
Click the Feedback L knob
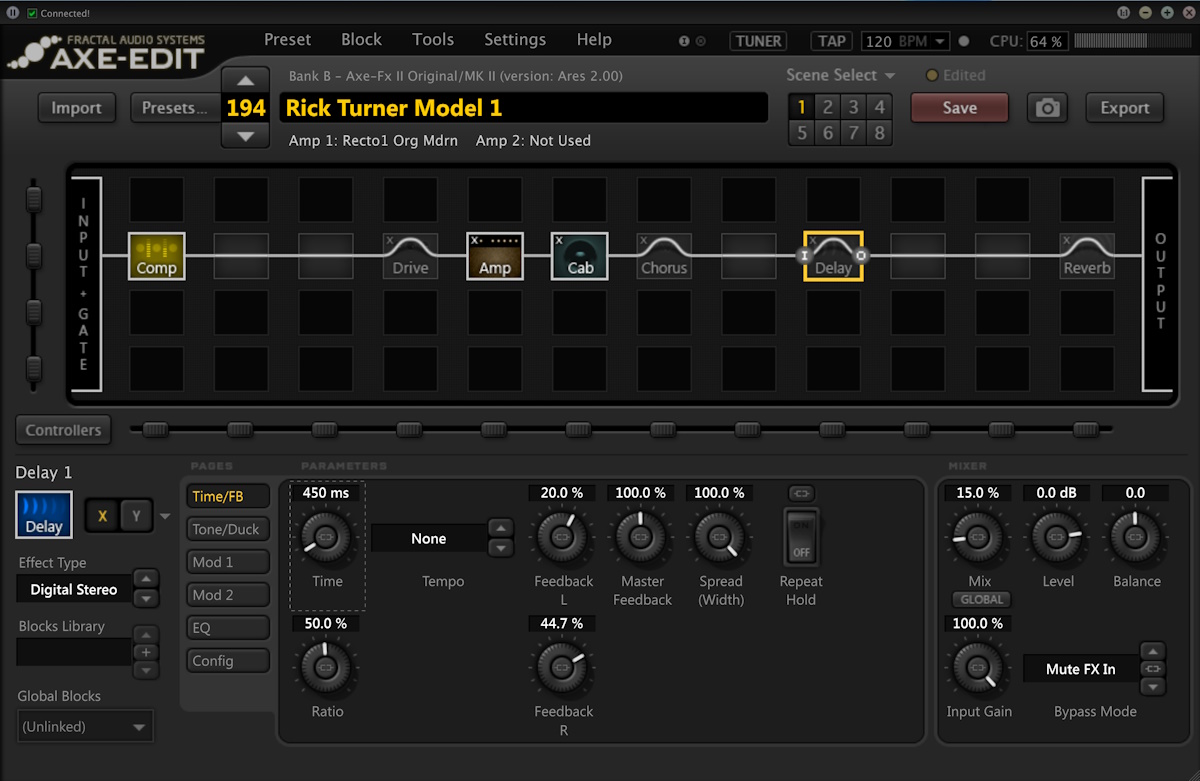562,537
